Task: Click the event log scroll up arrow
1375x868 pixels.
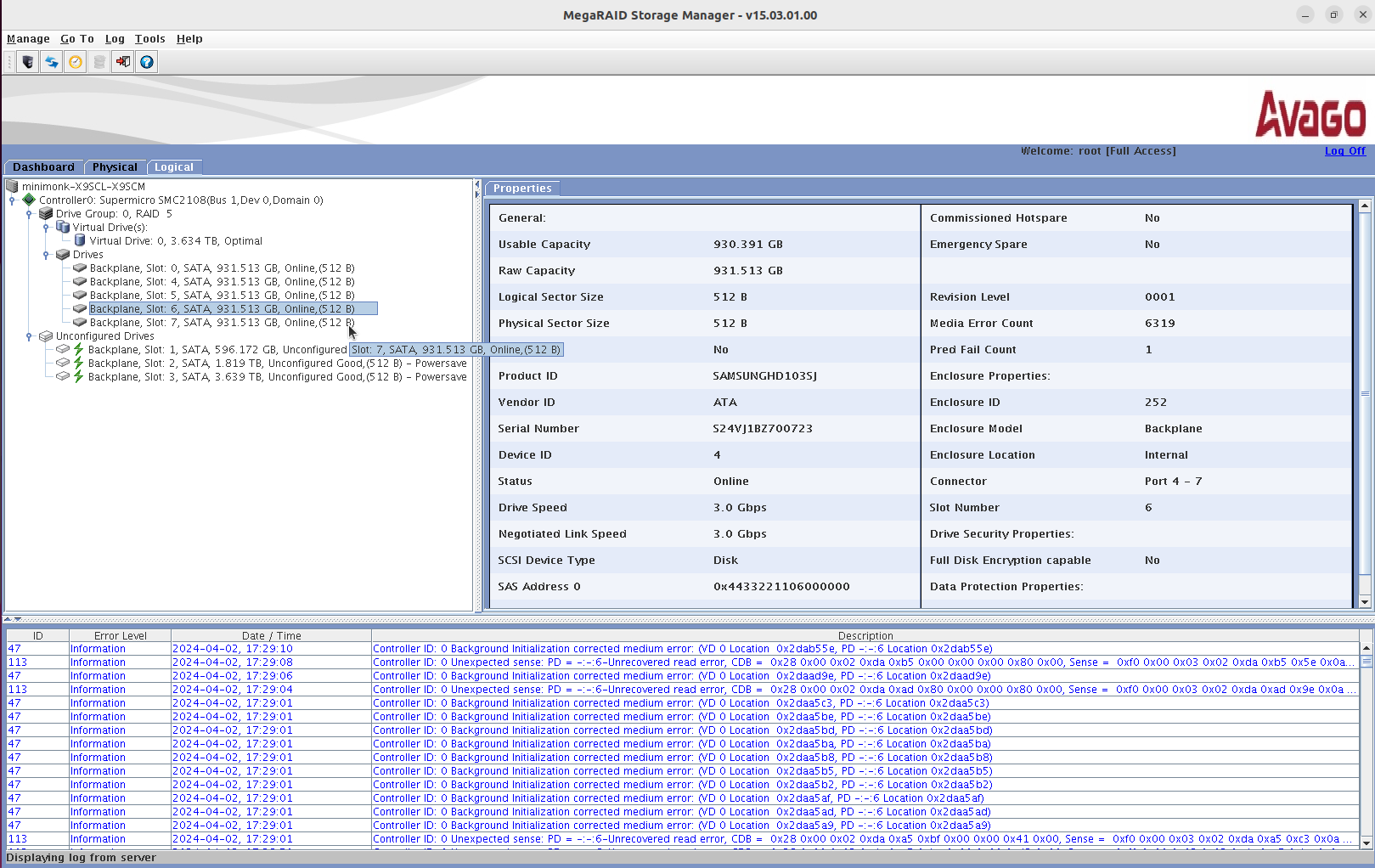Action: pos(1367,648)
